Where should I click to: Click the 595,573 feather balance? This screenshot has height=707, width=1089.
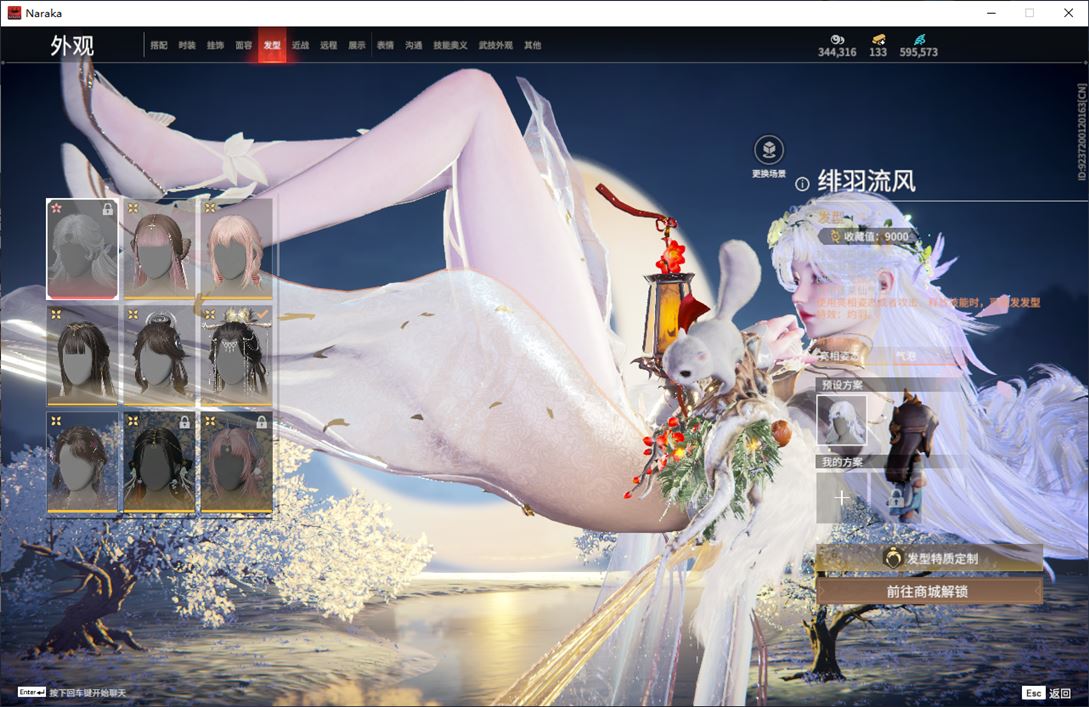pyautogui.click(x=919, y=52)
